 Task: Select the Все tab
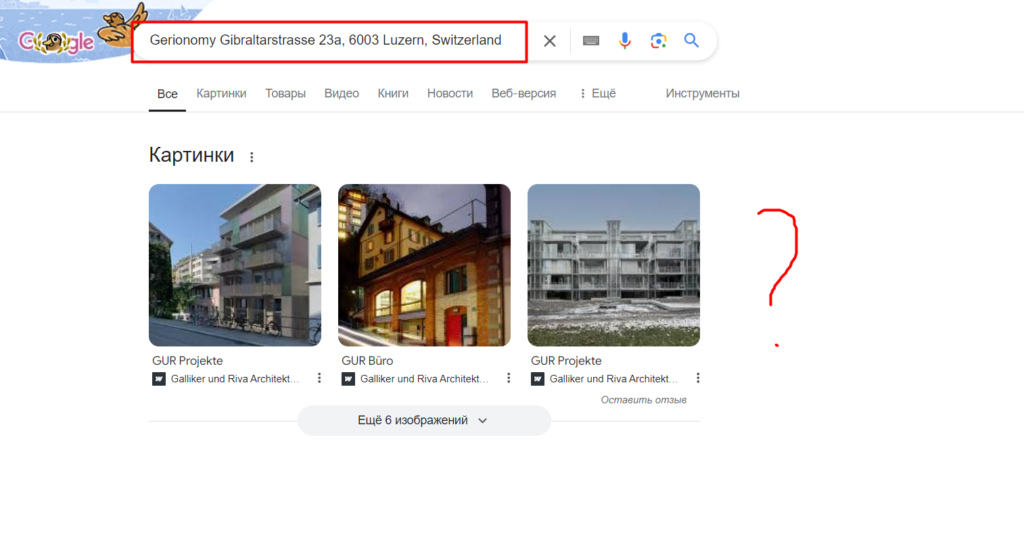(167, 94)
